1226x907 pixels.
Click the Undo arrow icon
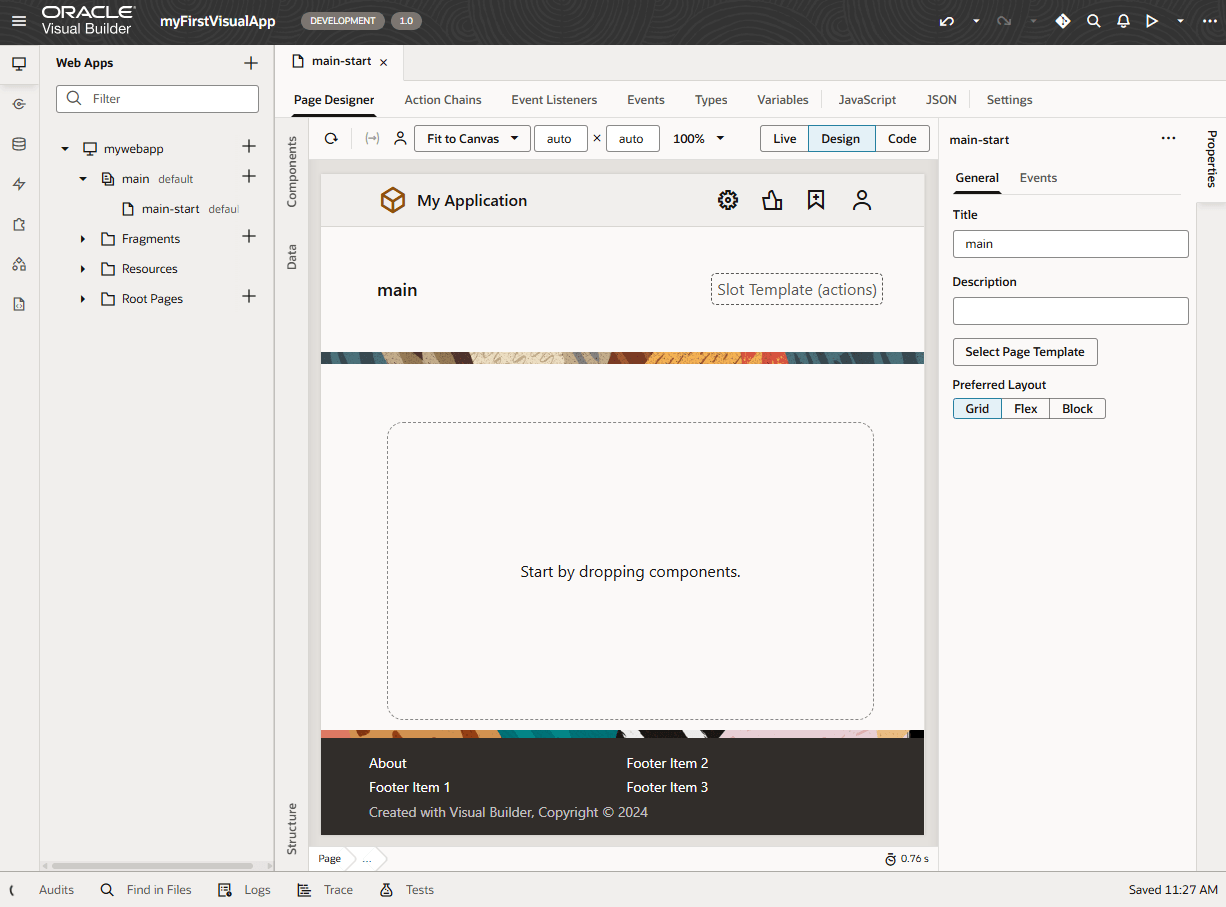(x=946, y=20)
